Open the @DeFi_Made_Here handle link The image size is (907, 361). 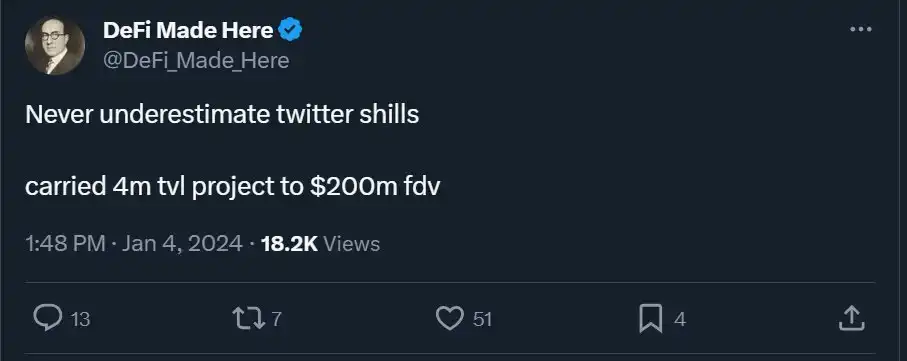pyautogui.click(x=196, y=60)
